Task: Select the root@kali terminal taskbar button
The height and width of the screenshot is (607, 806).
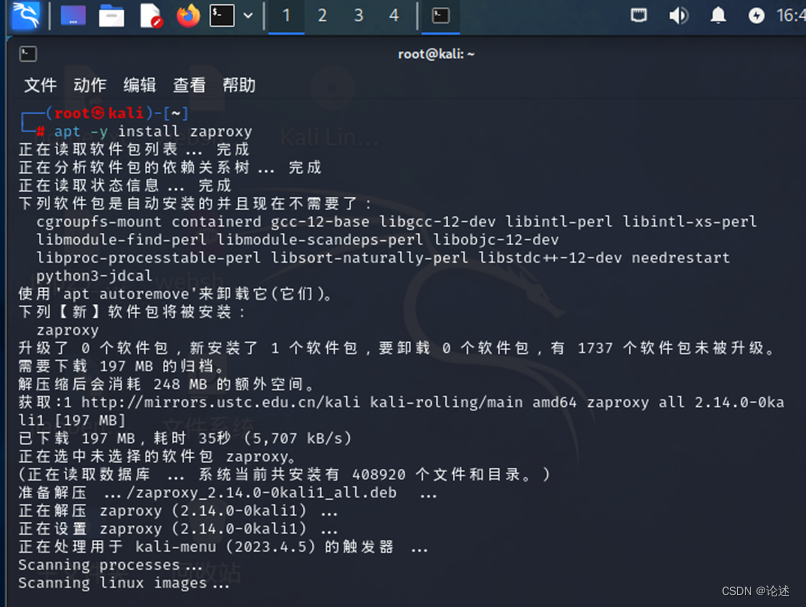Action: (x=441, y=16)
